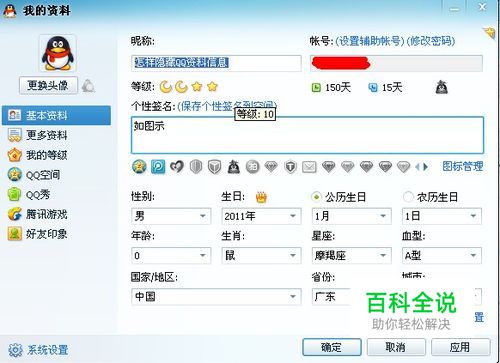Click the QQ penguin icon in title bar
Viewport: 500px width, 363px height.
pyautogui.click(x=10, y=10)
